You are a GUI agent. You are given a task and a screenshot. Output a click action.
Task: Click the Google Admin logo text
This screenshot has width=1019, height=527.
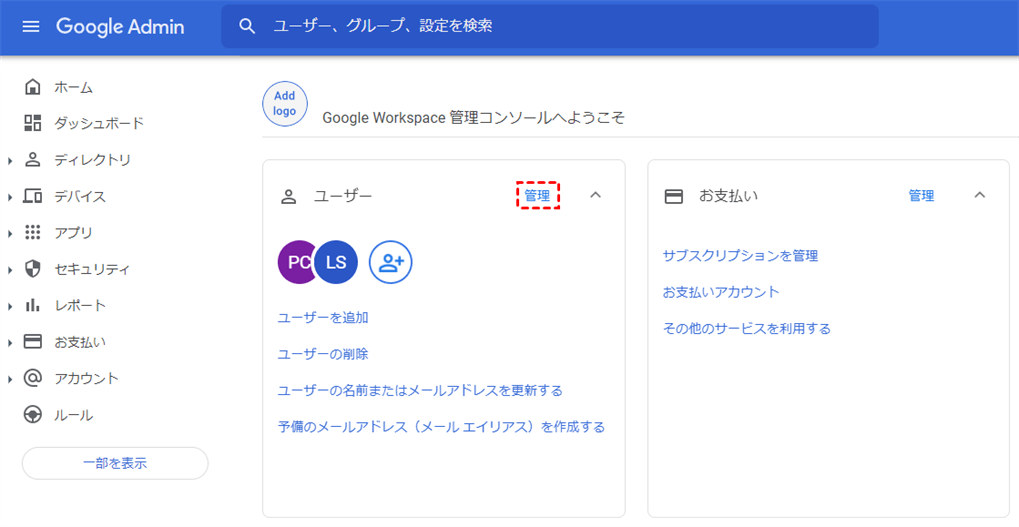click(120, 27)
